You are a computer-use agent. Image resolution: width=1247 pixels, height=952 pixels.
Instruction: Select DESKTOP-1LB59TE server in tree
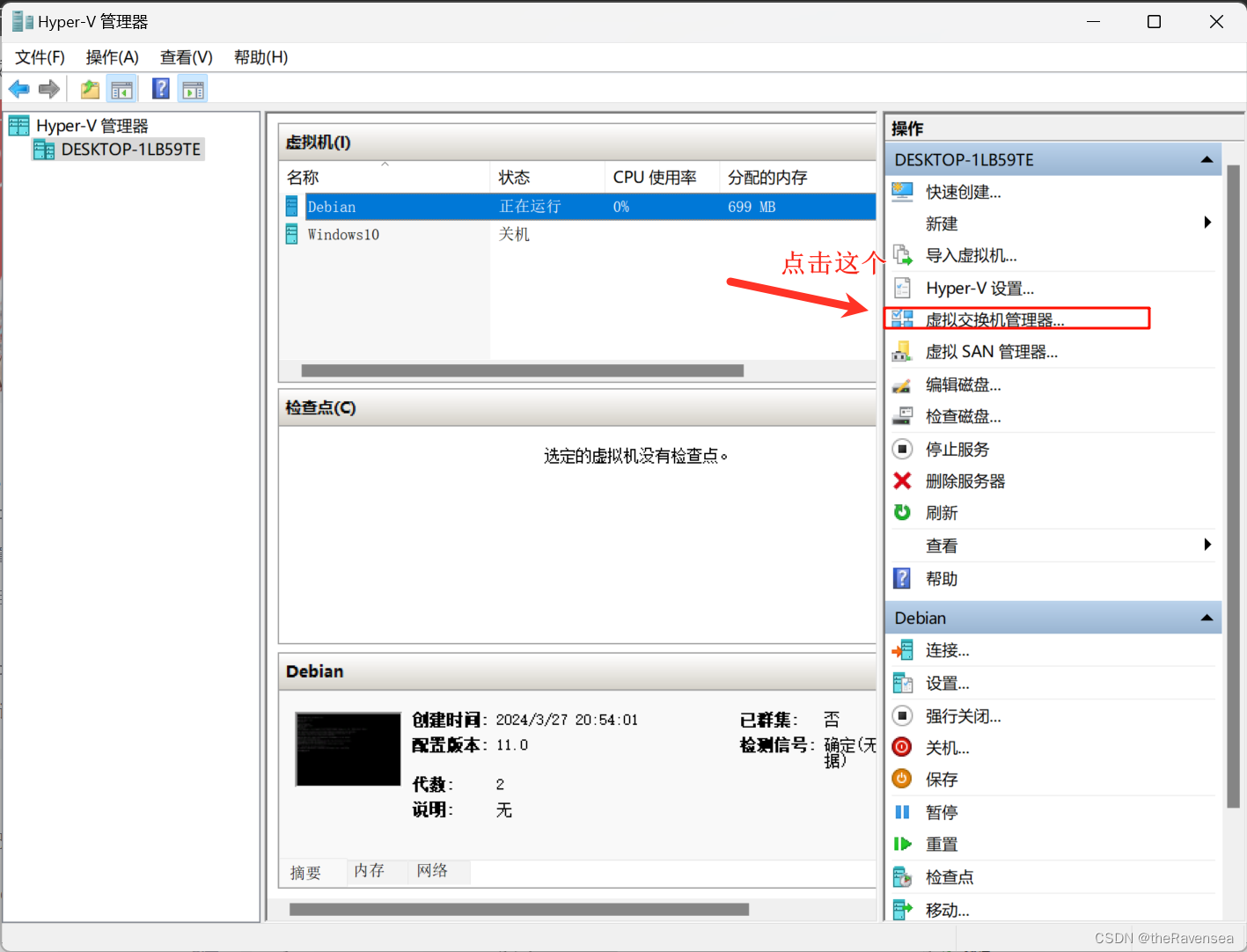point(130,150)
